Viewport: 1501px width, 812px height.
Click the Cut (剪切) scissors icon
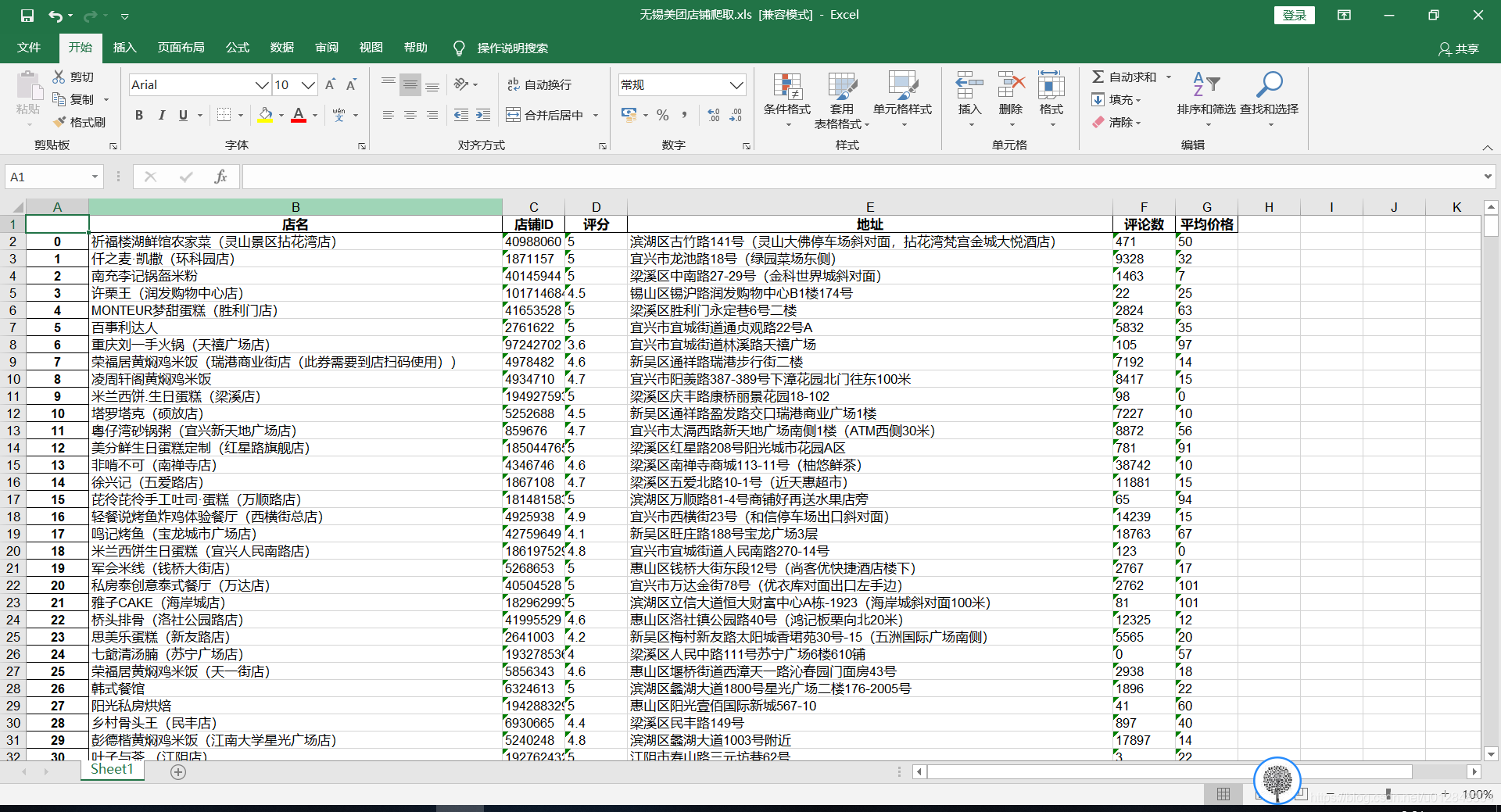59,77
